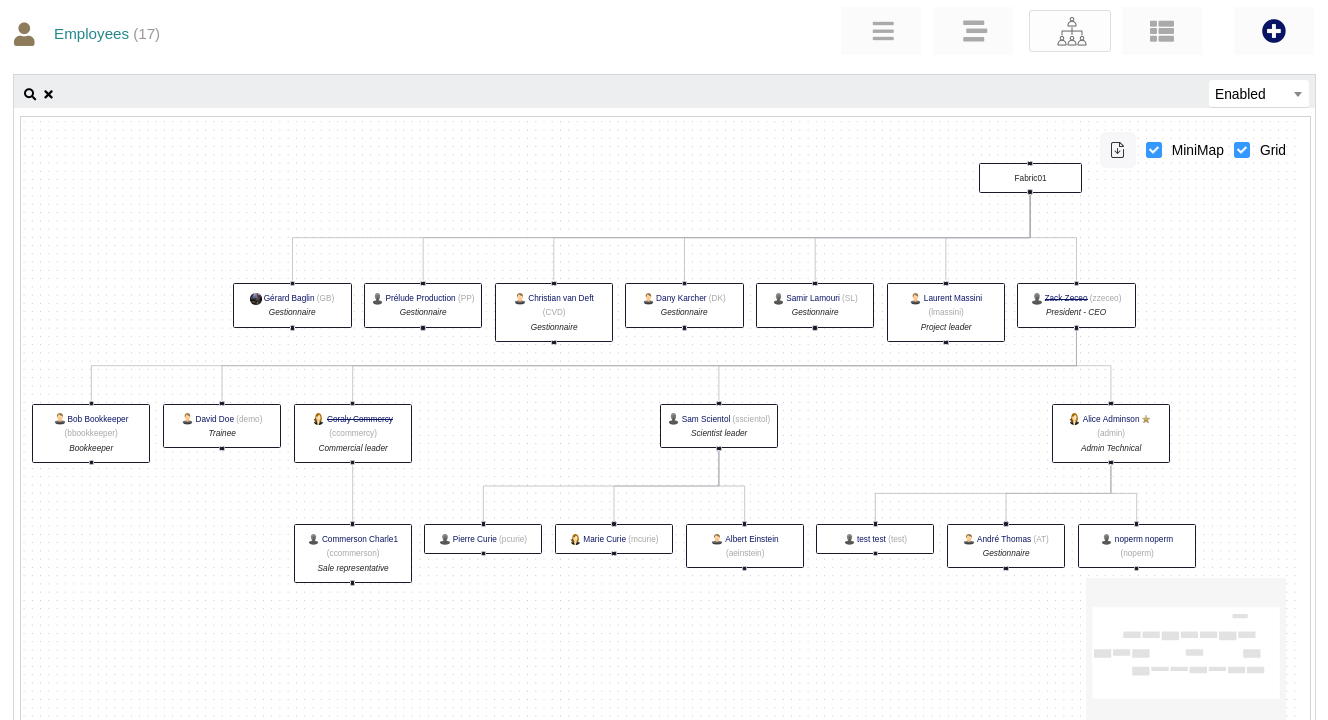Open Gérard Baglin employee link

coord(289,298)
